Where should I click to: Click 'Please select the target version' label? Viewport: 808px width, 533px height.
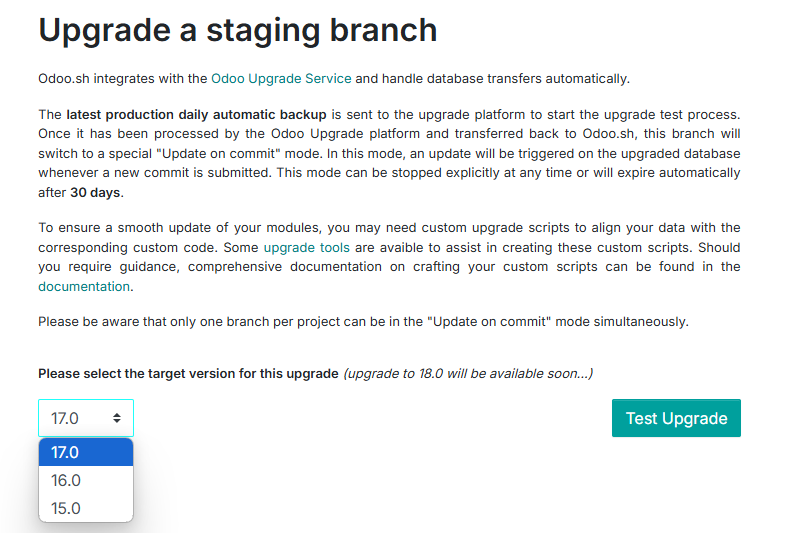click(x=188, y=373)
